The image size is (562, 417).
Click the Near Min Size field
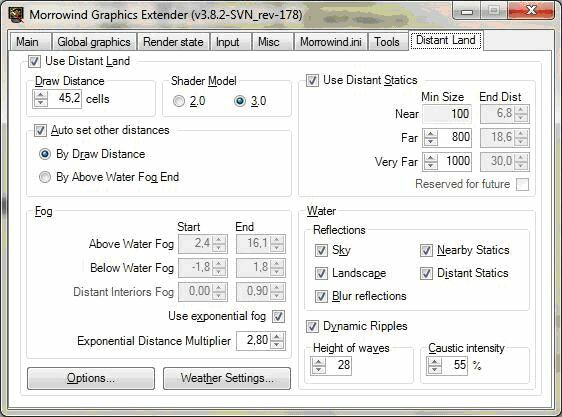[x=447, y=114]
